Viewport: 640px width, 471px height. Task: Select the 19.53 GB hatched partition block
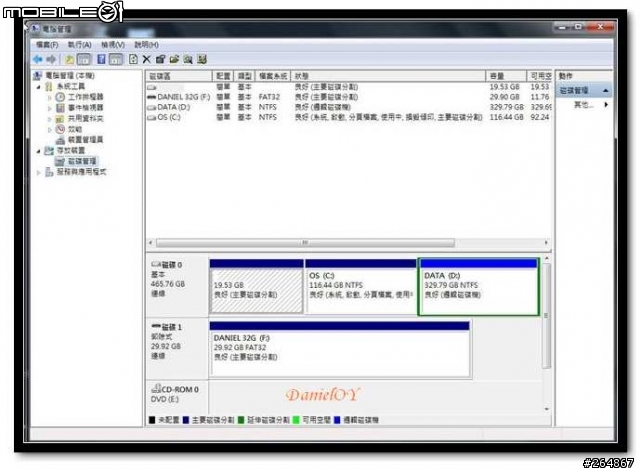256,287
